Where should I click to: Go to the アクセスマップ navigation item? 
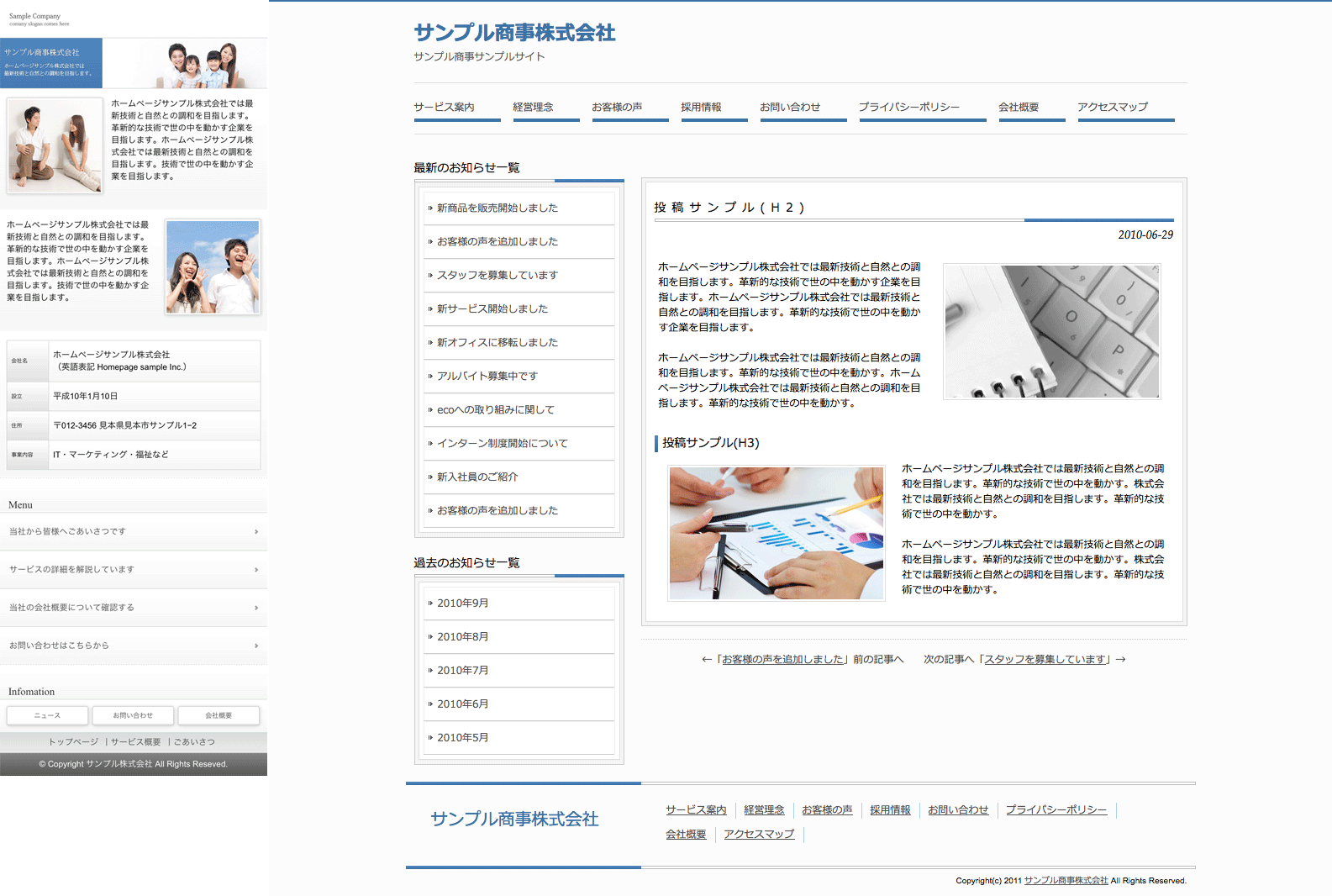pyautogui.click(x=1112, y=108)
